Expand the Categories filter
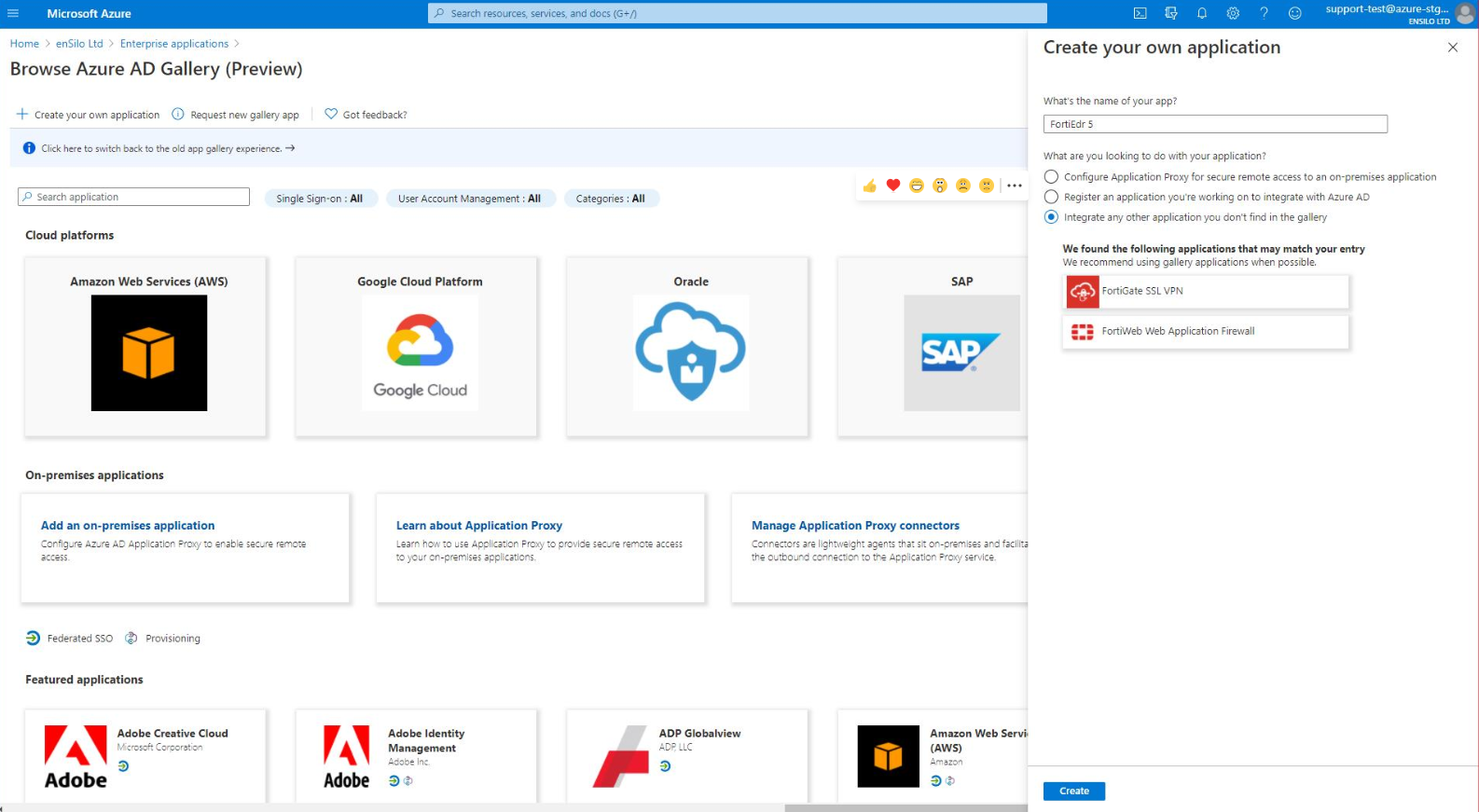 coord(611,199)
